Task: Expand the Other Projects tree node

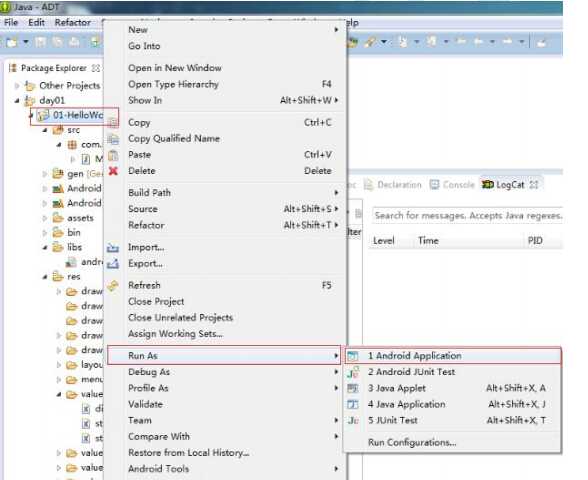Action: click(x=17, y=86)
